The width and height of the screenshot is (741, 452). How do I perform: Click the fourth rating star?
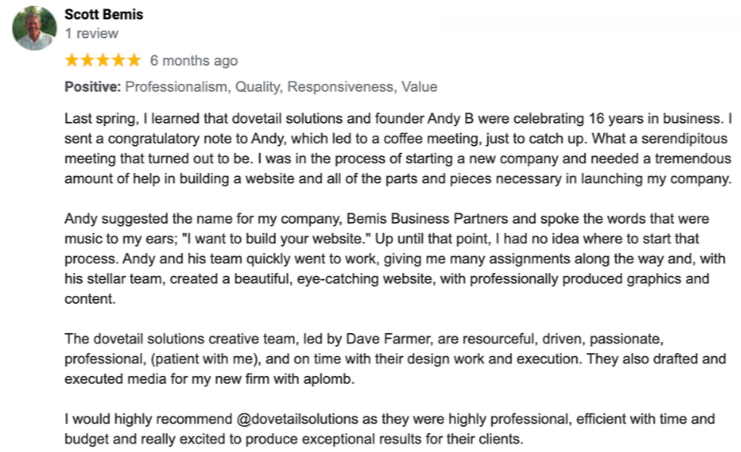click(x=119, y=60)
